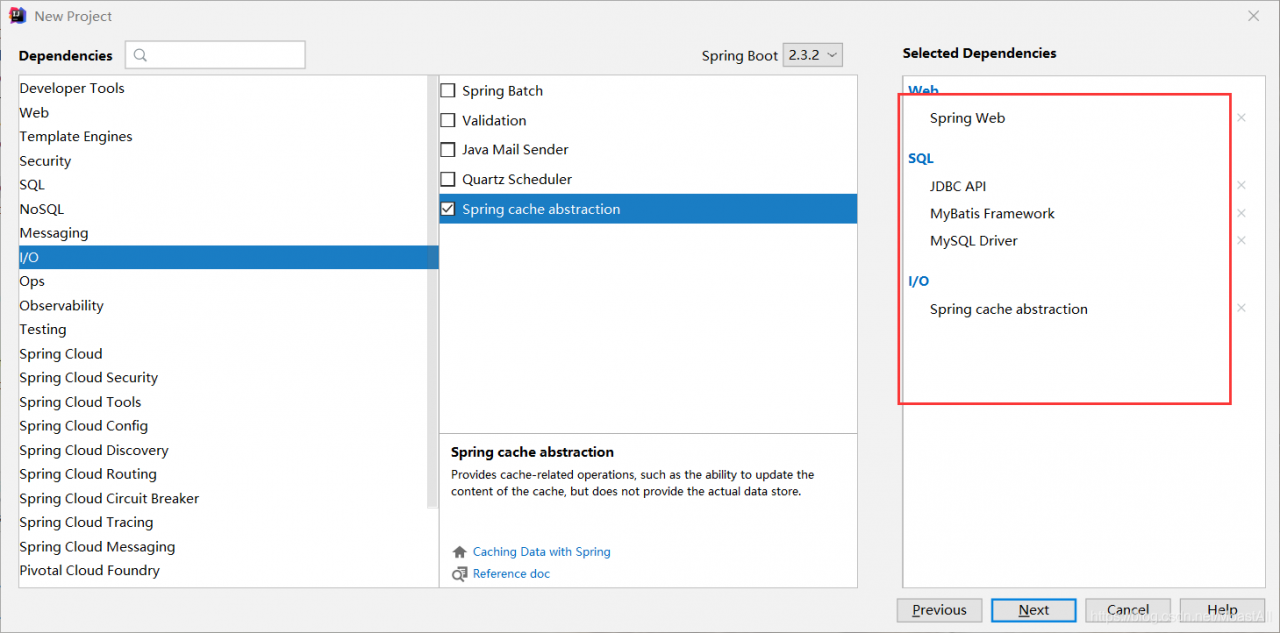Choose the Pivotal Cloud Foundry category
Viewport: 1280px width, 633px height.
click(223, 571)
